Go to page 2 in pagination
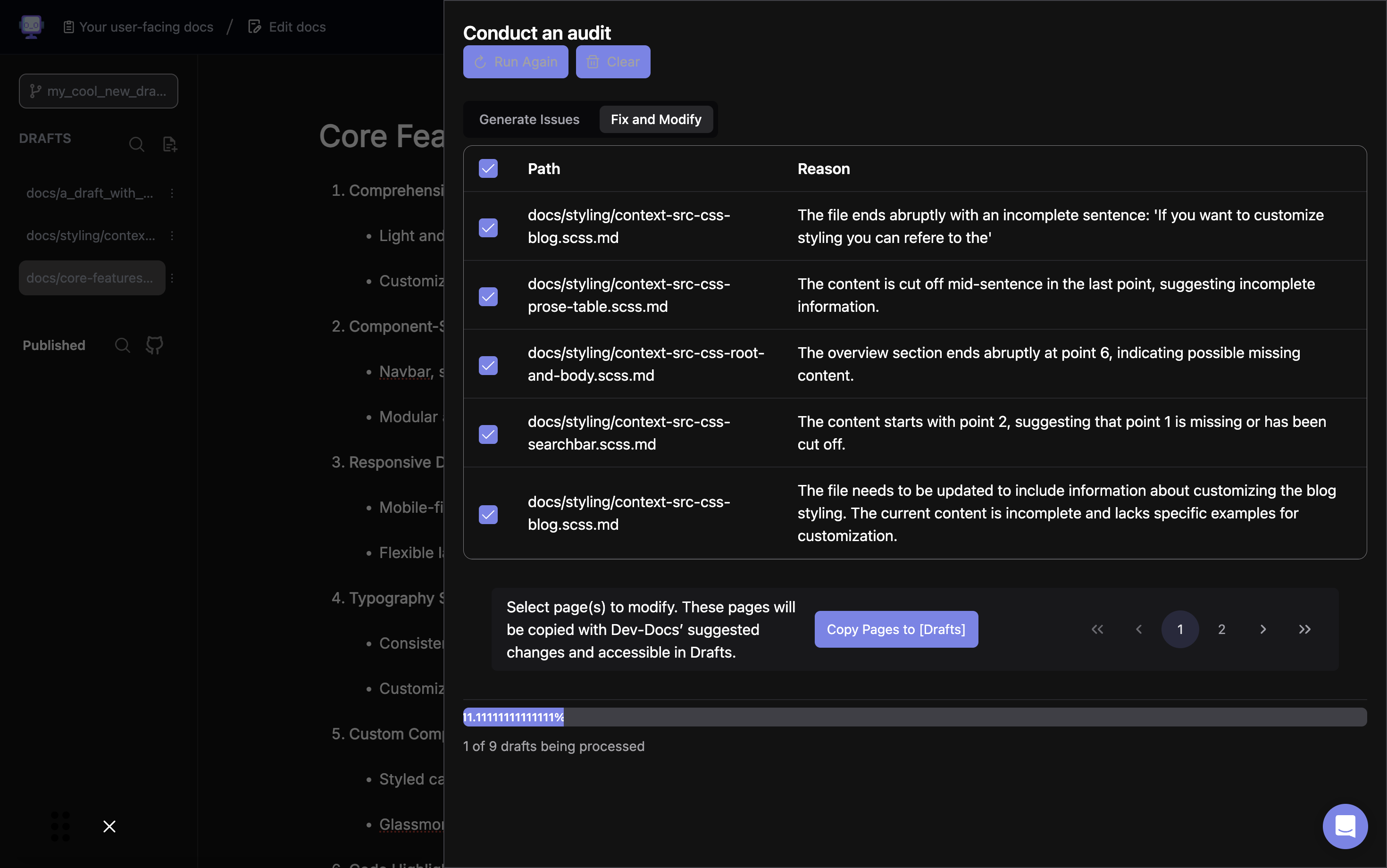The image size is (1387, 868). tap(1222, 629)
